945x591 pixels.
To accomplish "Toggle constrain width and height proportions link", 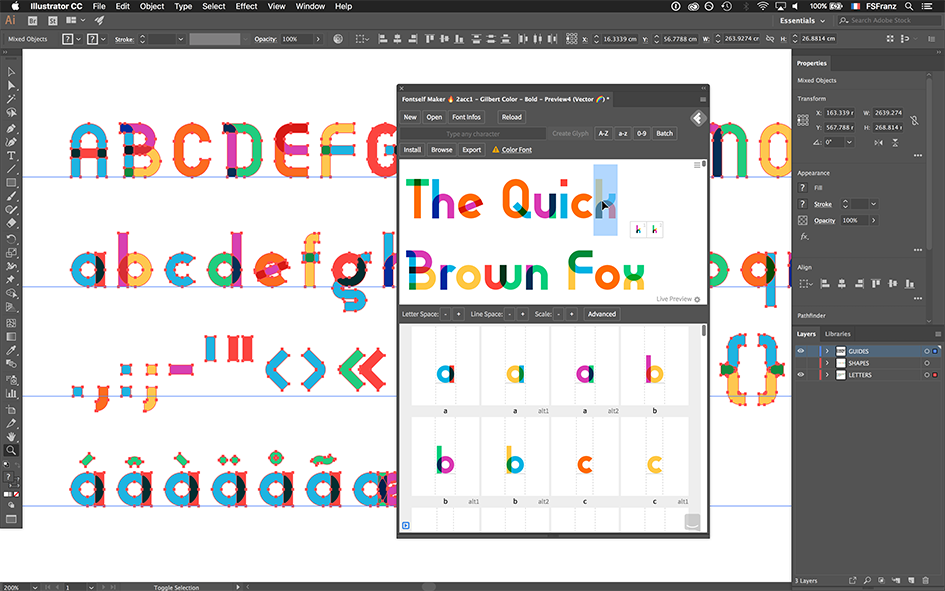I will click(x=914, y=120).
